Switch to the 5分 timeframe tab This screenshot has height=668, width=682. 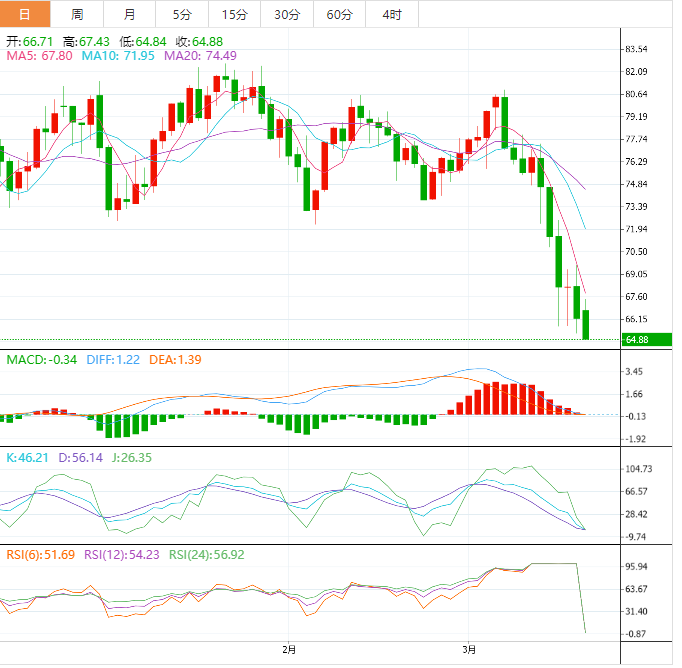[x=182, y=14]
